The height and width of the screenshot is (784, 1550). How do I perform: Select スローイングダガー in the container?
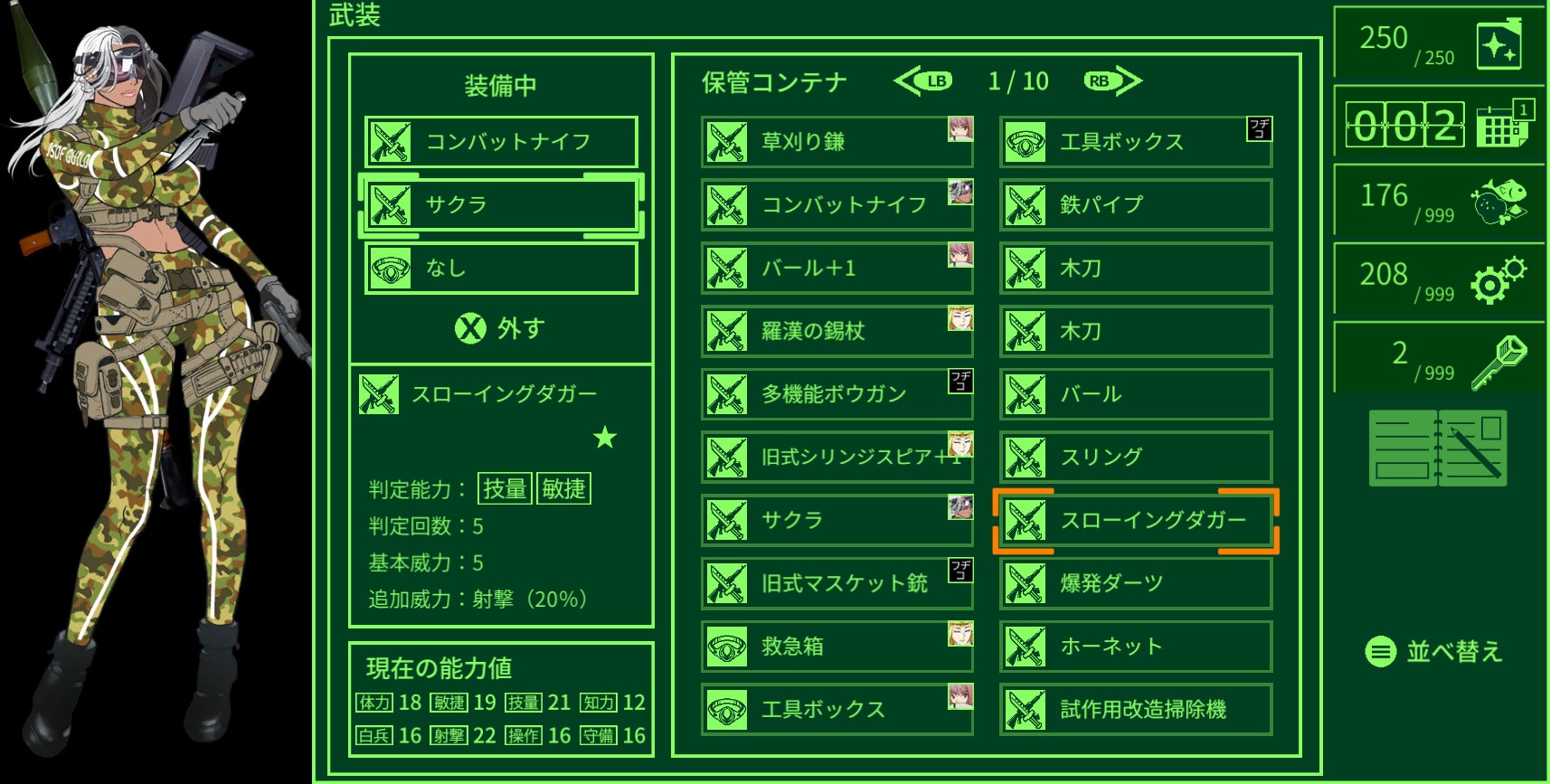[1136, 521]
